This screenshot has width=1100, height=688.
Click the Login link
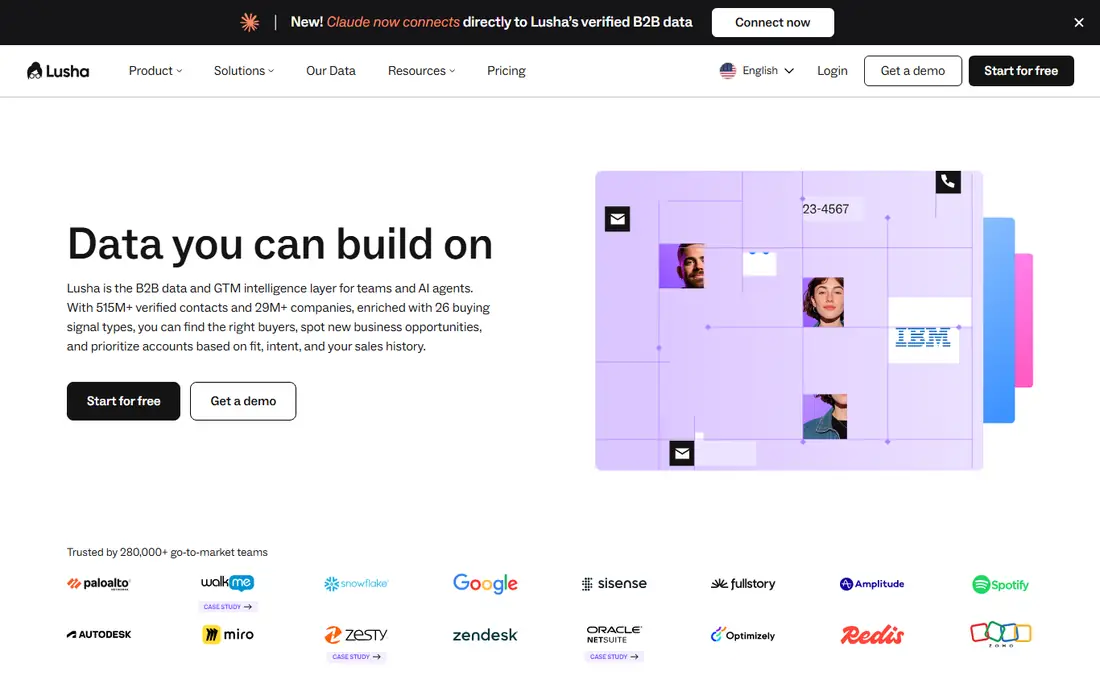(x=832, y=71)
